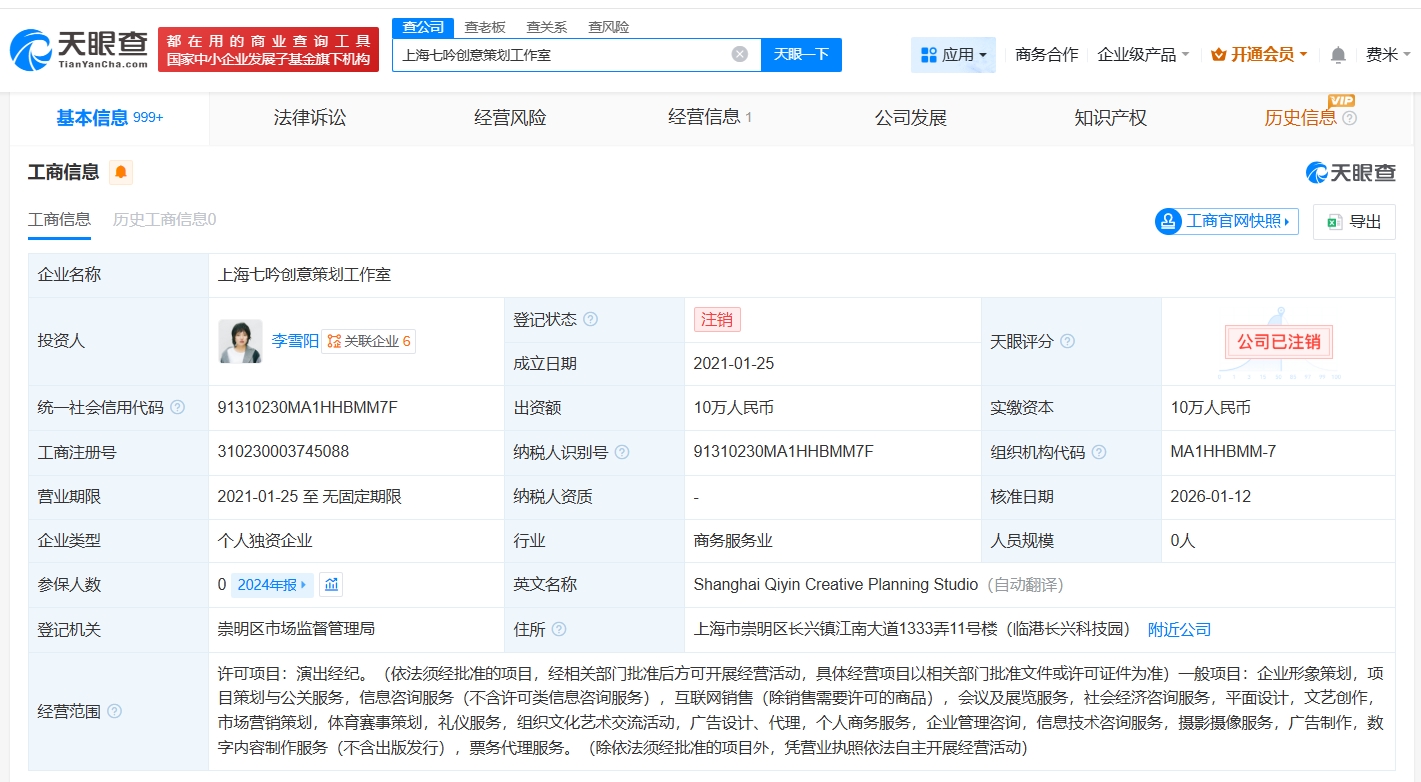
Task: Open investor 李雪阳 profile link
Action: point(295,341)
